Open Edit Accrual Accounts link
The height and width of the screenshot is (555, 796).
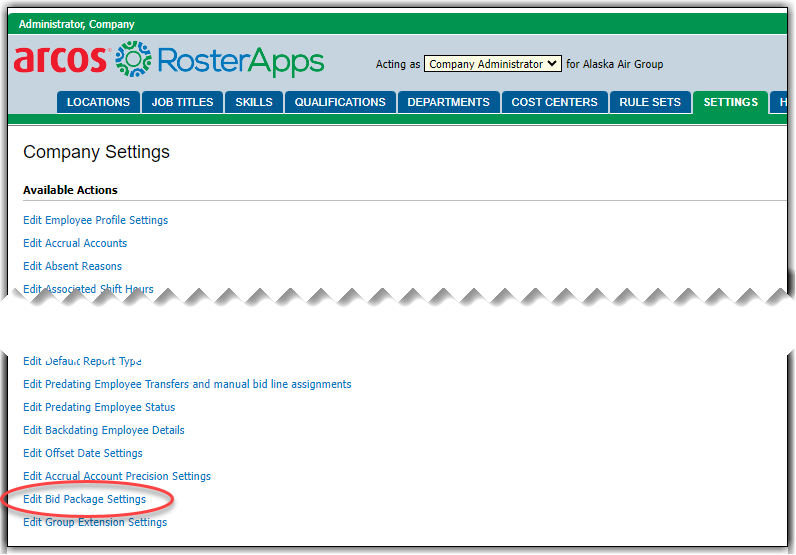[x=75, y=243]
